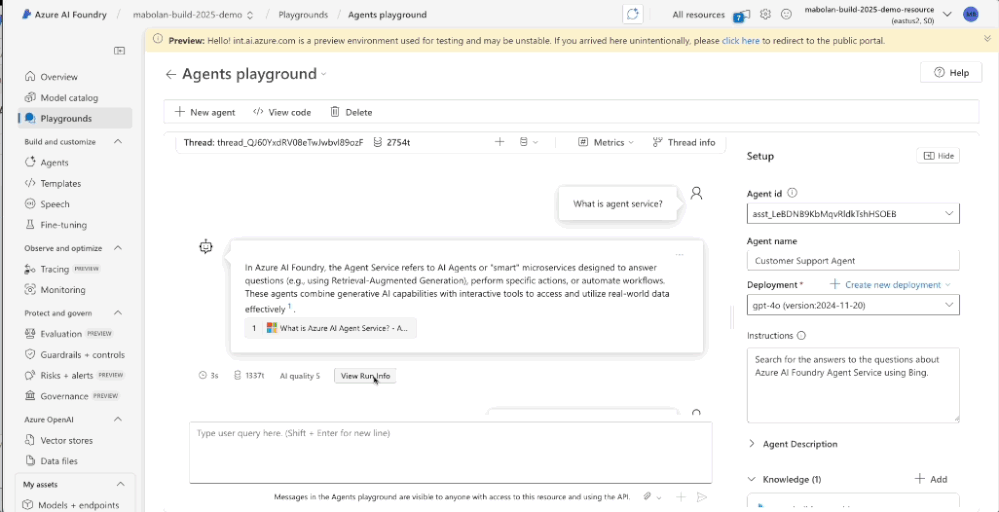Open the settings gear in header
Viewport: 999px width, 512px height.
(x=765, y=14)
